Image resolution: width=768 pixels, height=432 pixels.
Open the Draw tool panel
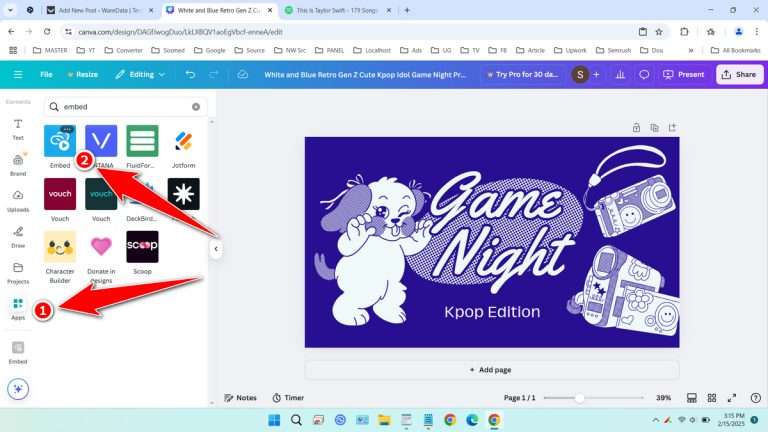(x=18, y=236)
